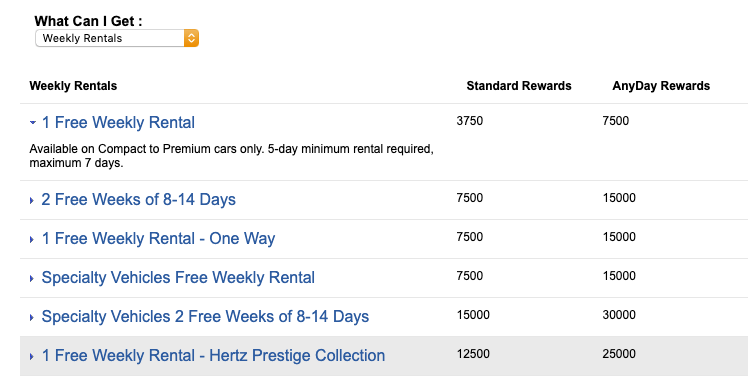The height and width of the screenshot is (379, 756).
Task: Open Specialty Vehicles Free Weekly Rental link
Action: (178, 278)
